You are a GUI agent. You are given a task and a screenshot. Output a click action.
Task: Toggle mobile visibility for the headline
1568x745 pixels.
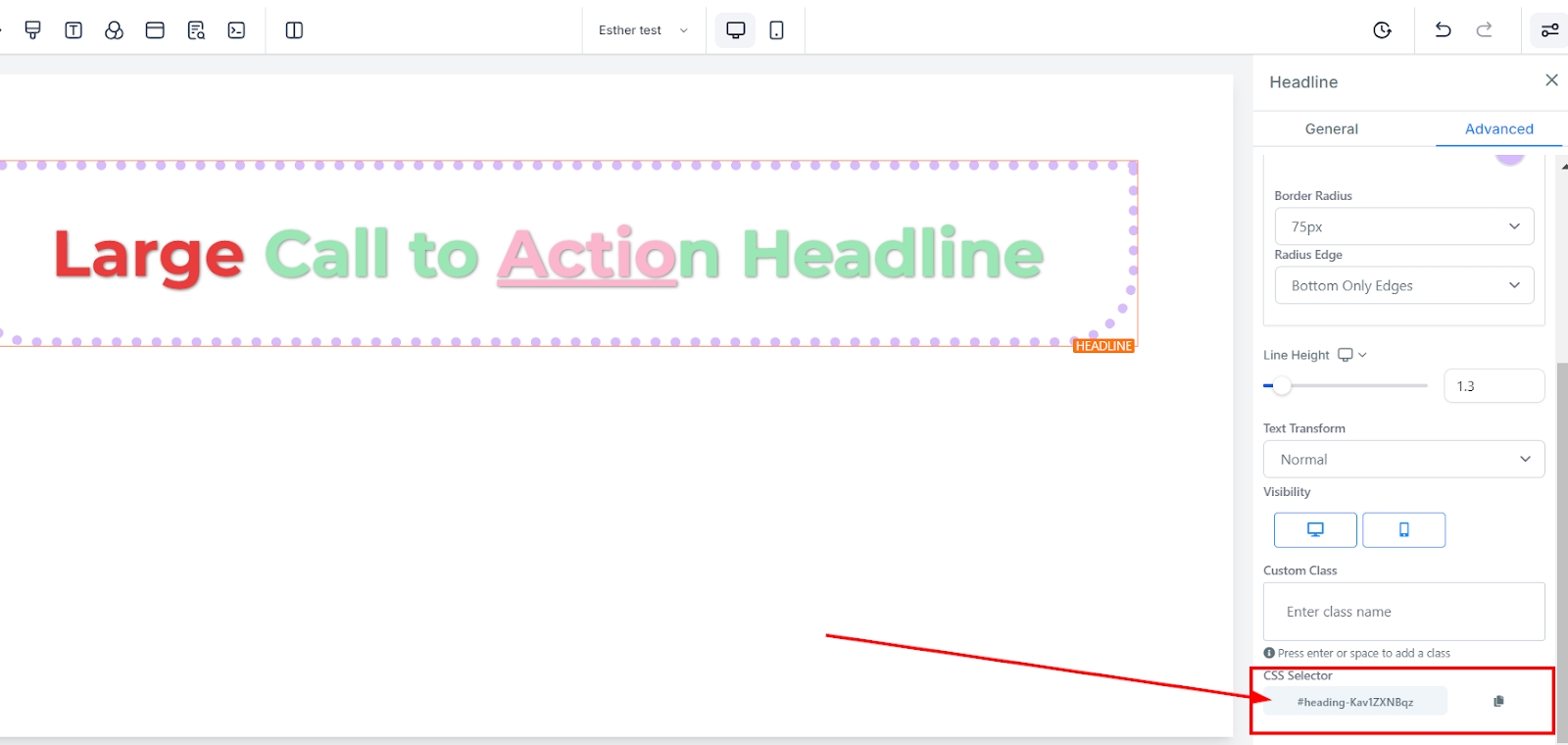point(1403,529)
